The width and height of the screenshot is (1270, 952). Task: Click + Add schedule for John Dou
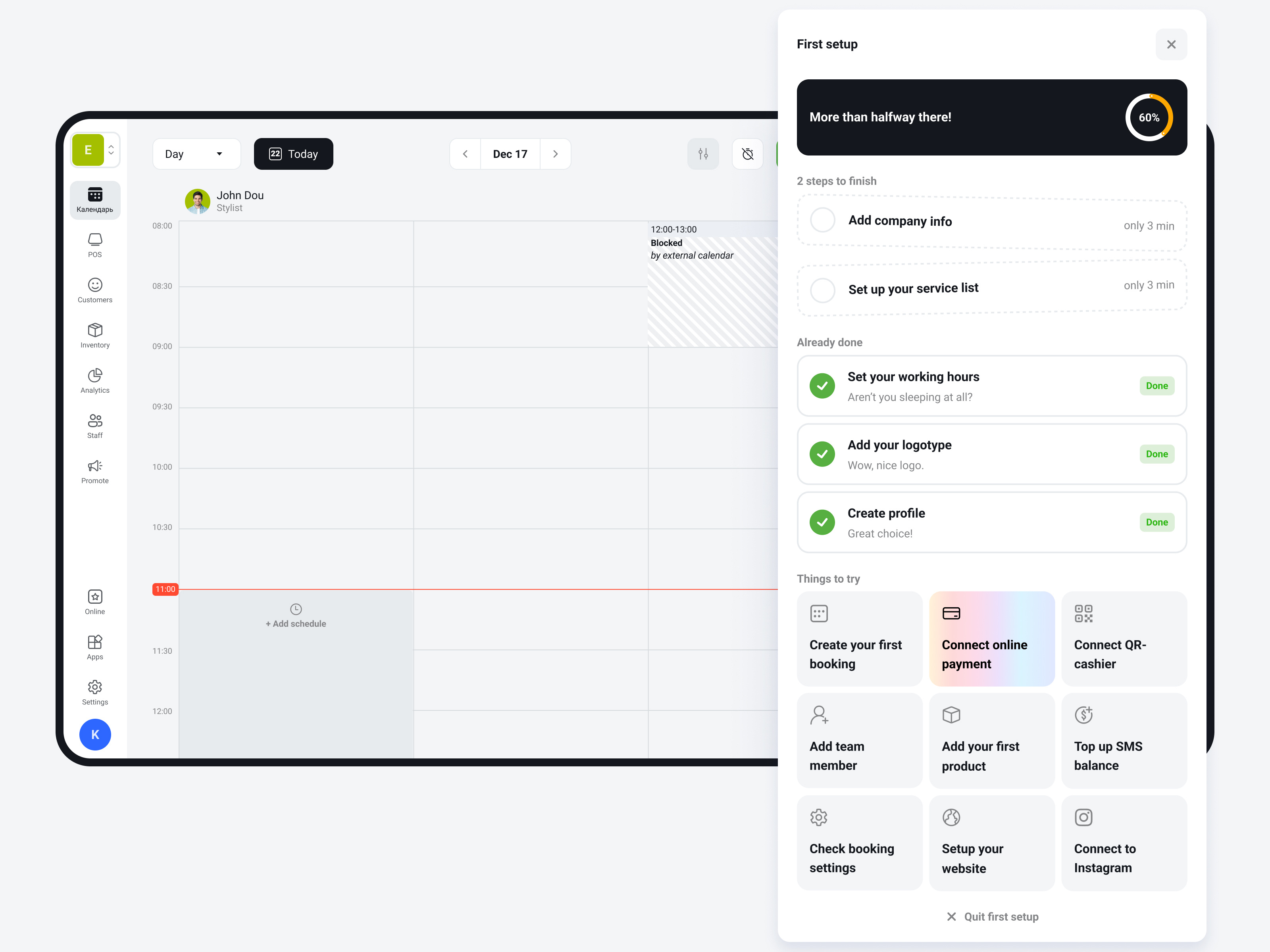pyautogui.click(x=296, y=617)
